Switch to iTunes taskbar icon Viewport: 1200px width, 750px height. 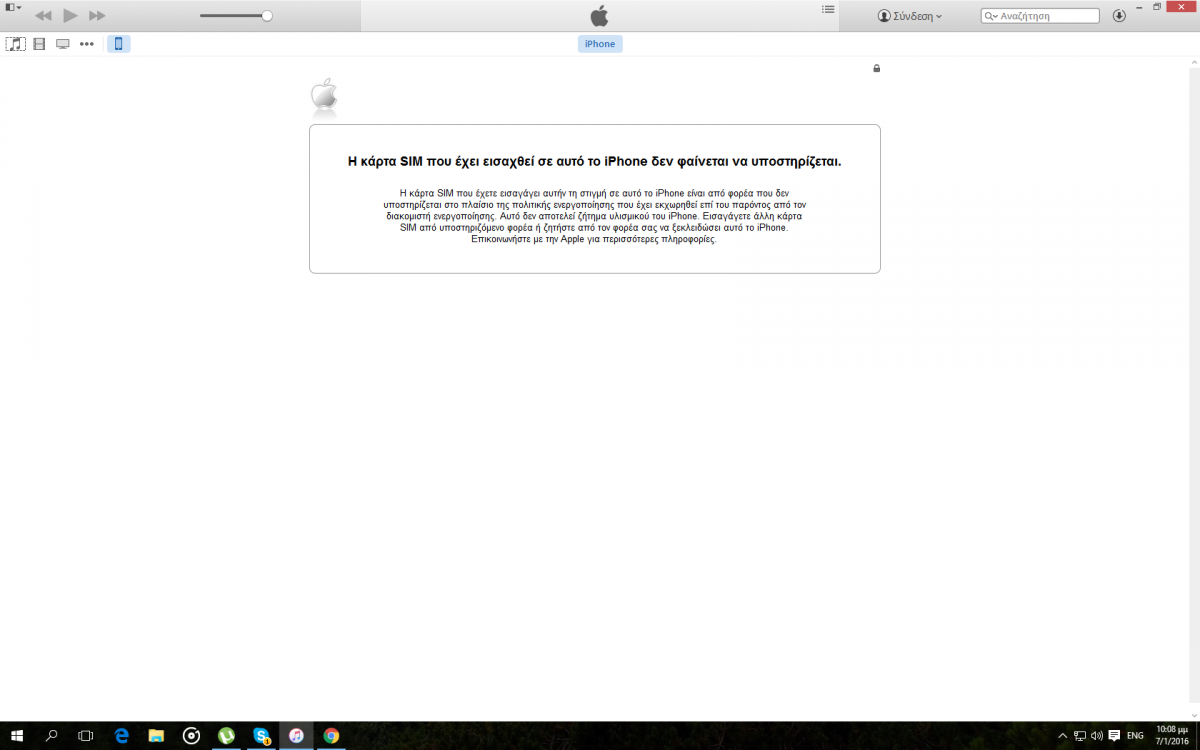click(296, 736)
